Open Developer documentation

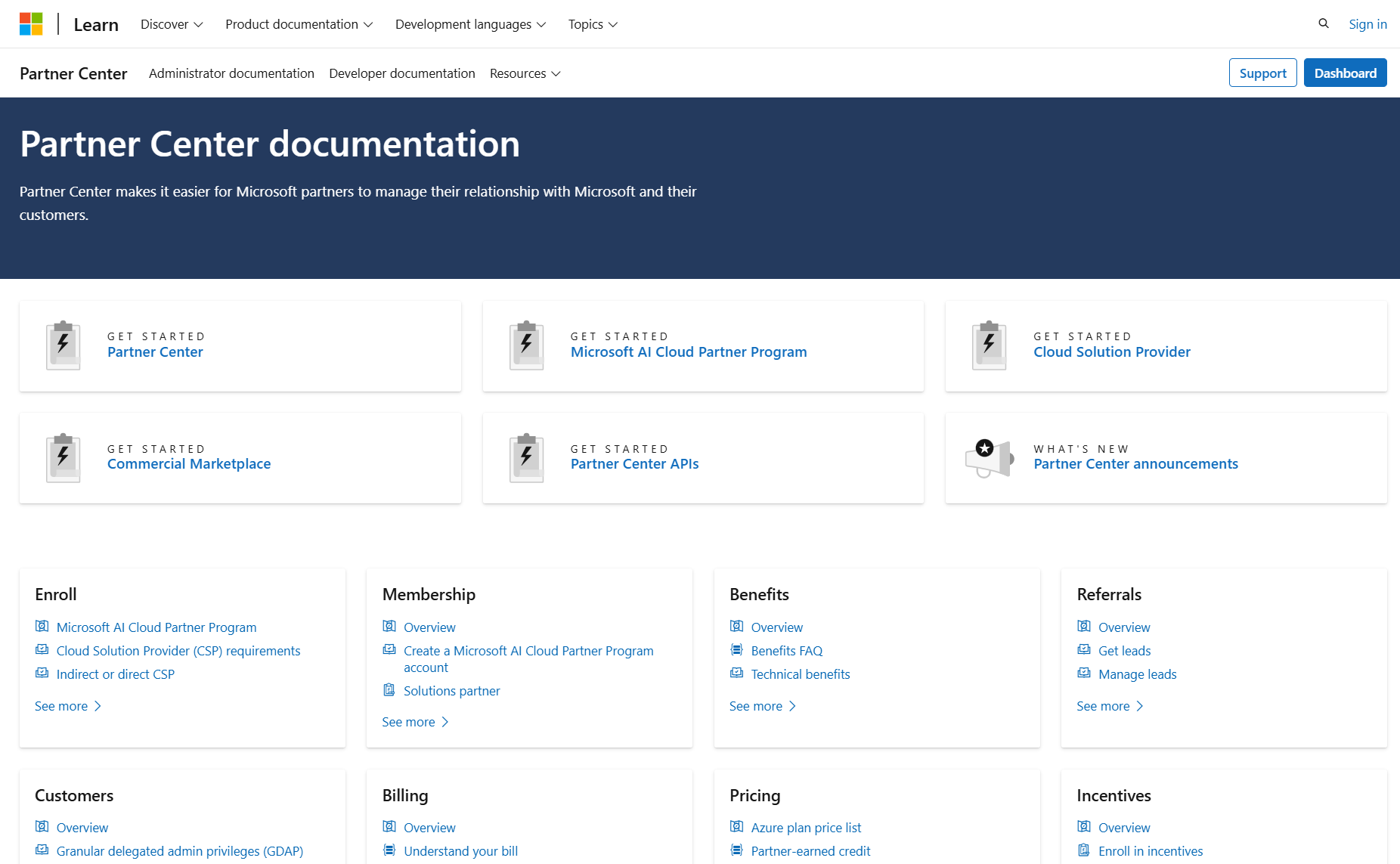click(402, 73)
